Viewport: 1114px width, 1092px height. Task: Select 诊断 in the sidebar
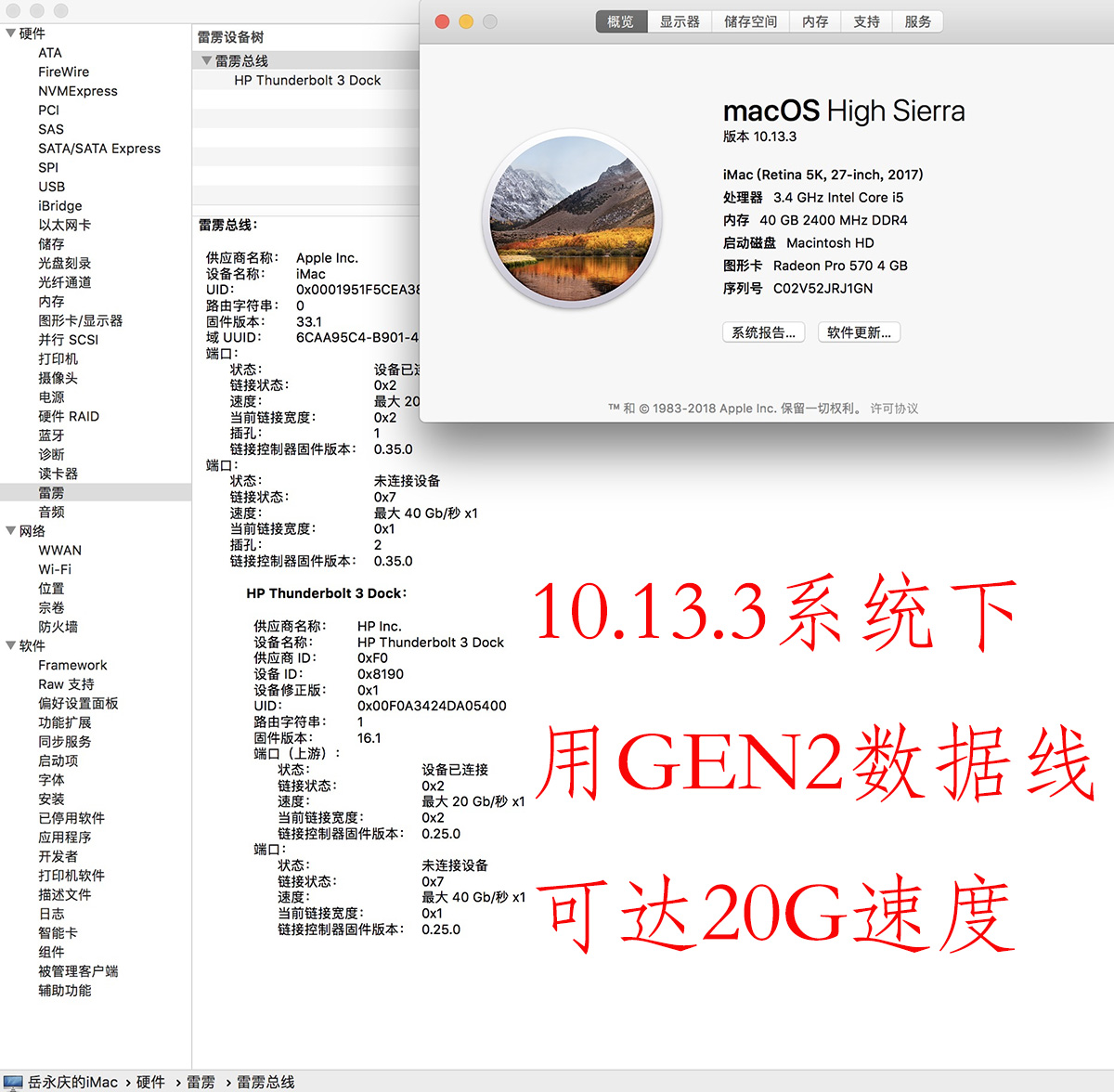click(51, 455)
